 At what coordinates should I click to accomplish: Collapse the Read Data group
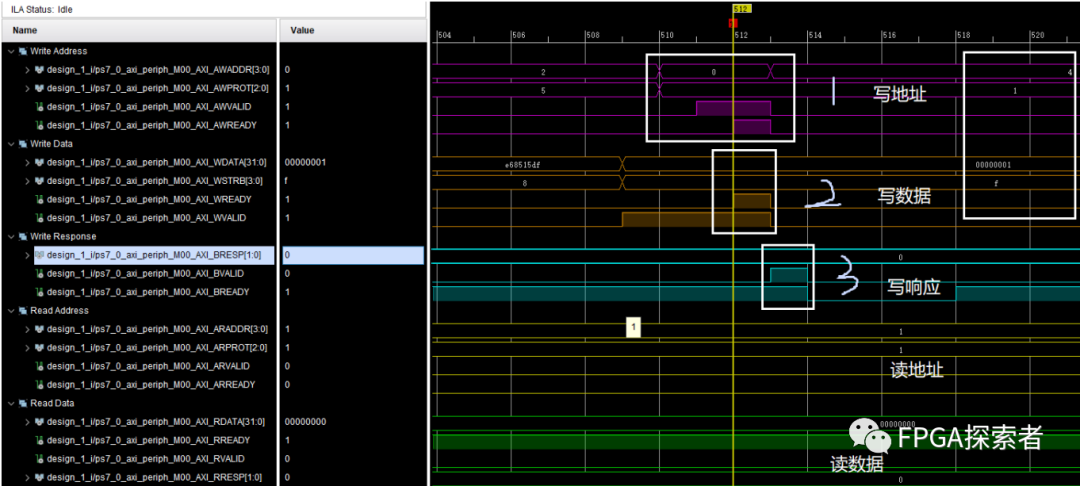[x=11, y=403]
